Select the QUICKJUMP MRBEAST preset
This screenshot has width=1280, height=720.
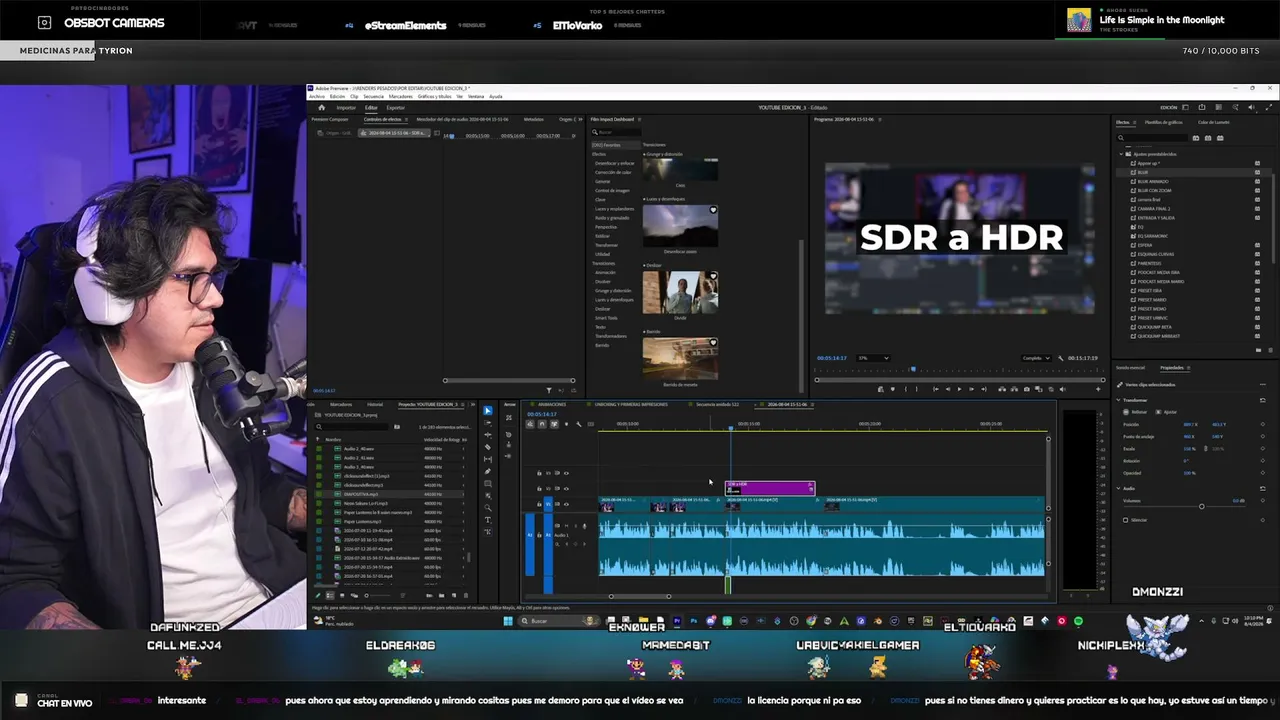1158,336
